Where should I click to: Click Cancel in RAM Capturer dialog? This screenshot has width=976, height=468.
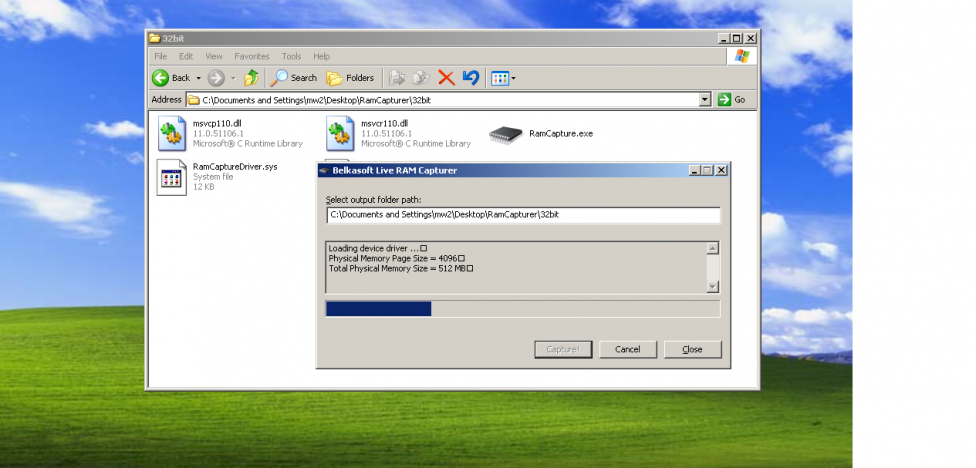tap(627, 349)
